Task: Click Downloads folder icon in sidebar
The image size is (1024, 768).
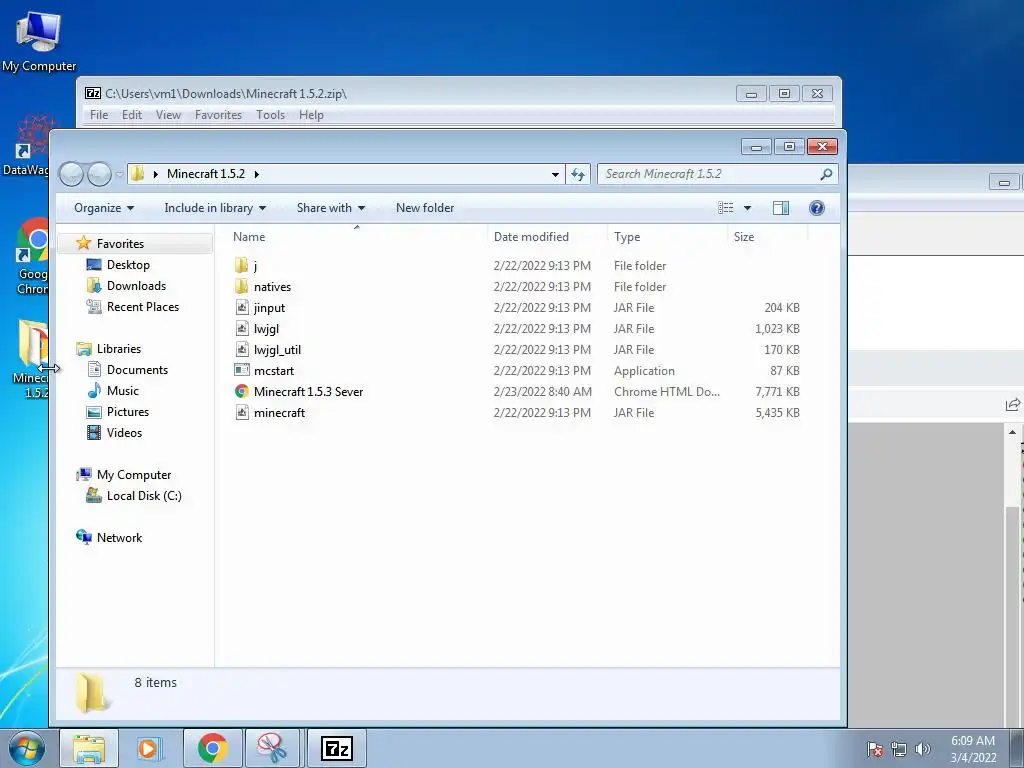Action: [94, 285]
